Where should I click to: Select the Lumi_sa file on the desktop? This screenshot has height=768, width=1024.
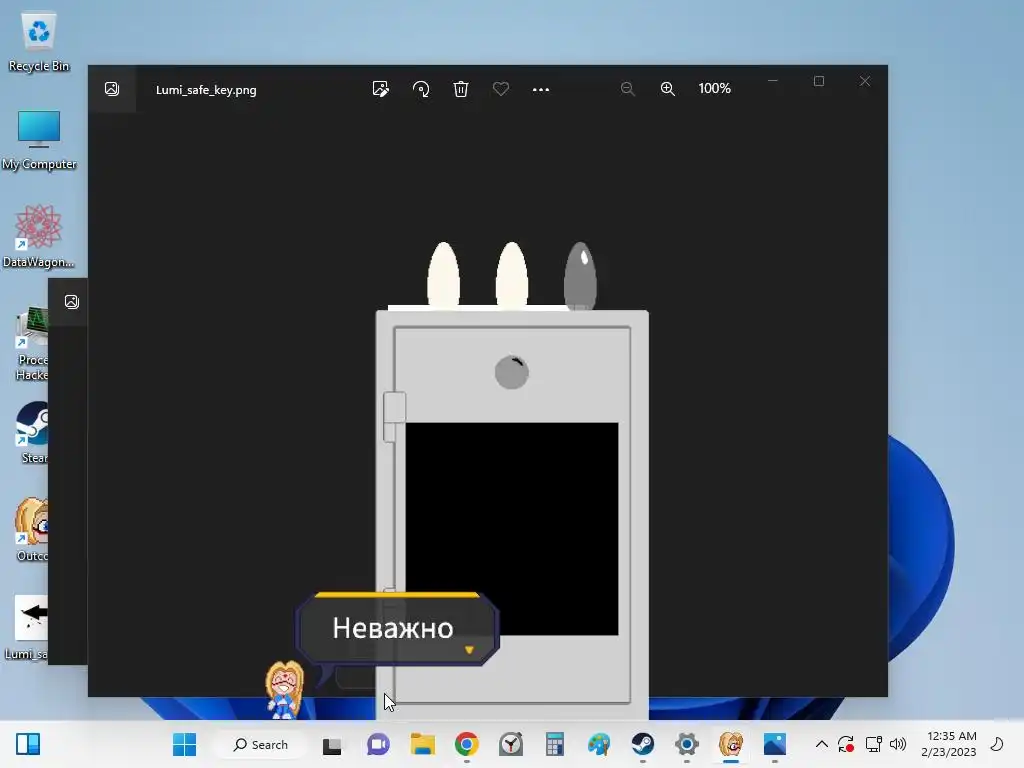pos(27,628)
